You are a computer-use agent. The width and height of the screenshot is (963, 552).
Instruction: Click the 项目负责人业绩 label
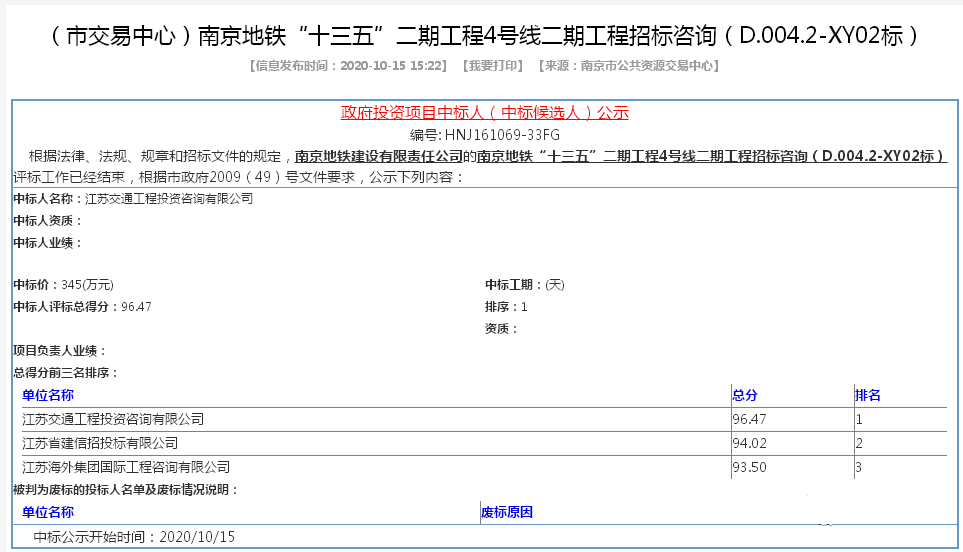[x=60, y=351]
